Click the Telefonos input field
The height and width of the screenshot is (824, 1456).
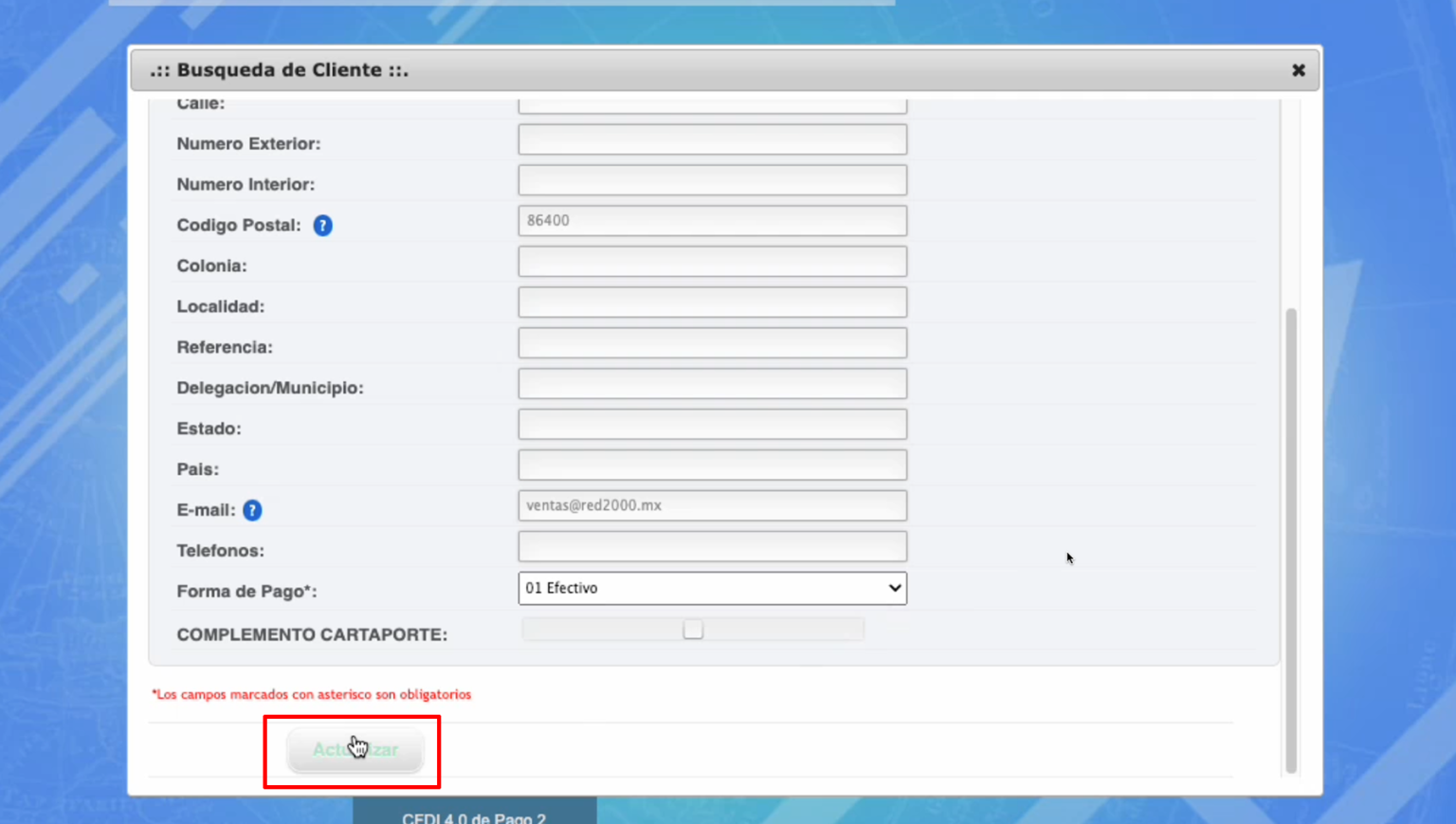point(712,547)
